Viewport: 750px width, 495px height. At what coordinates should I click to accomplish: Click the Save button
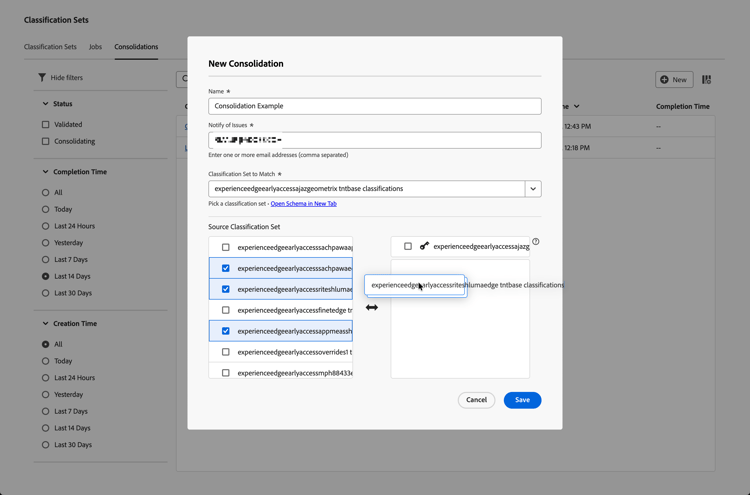click(522, 400)
